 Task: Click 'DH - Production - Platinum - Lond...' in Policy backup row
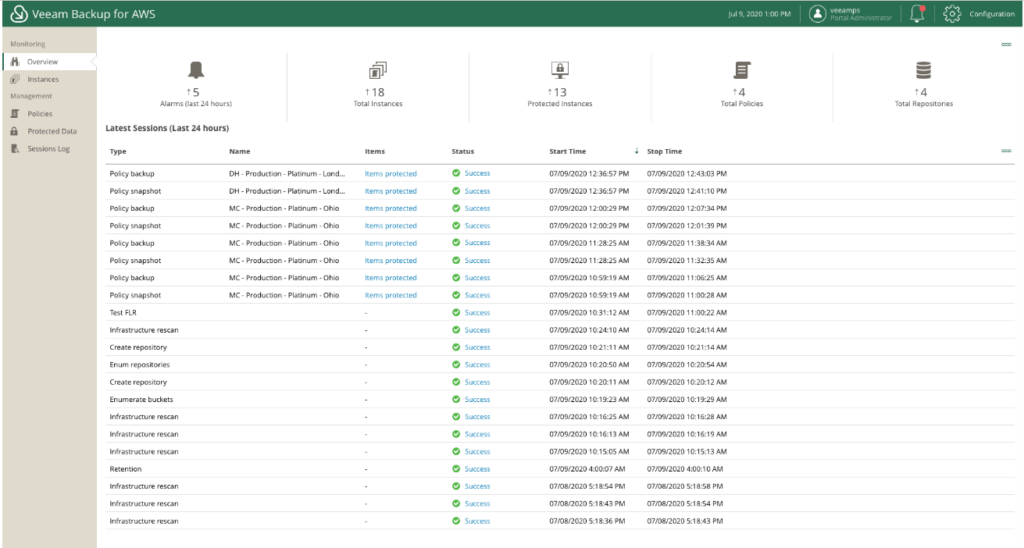click(x=287, y=174)
